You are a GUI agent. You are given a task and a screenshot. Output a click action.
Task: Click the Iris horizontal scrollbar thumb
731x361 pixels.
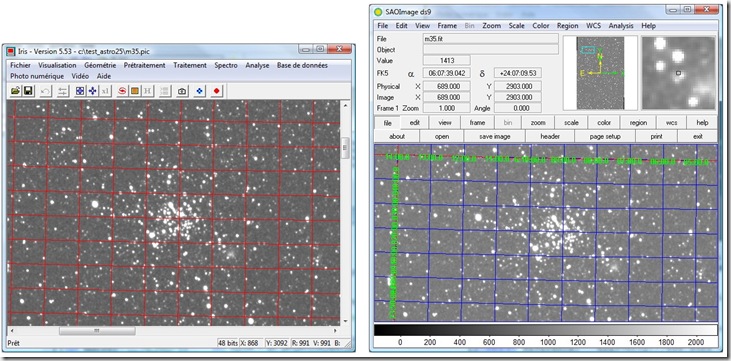point(97,330)
